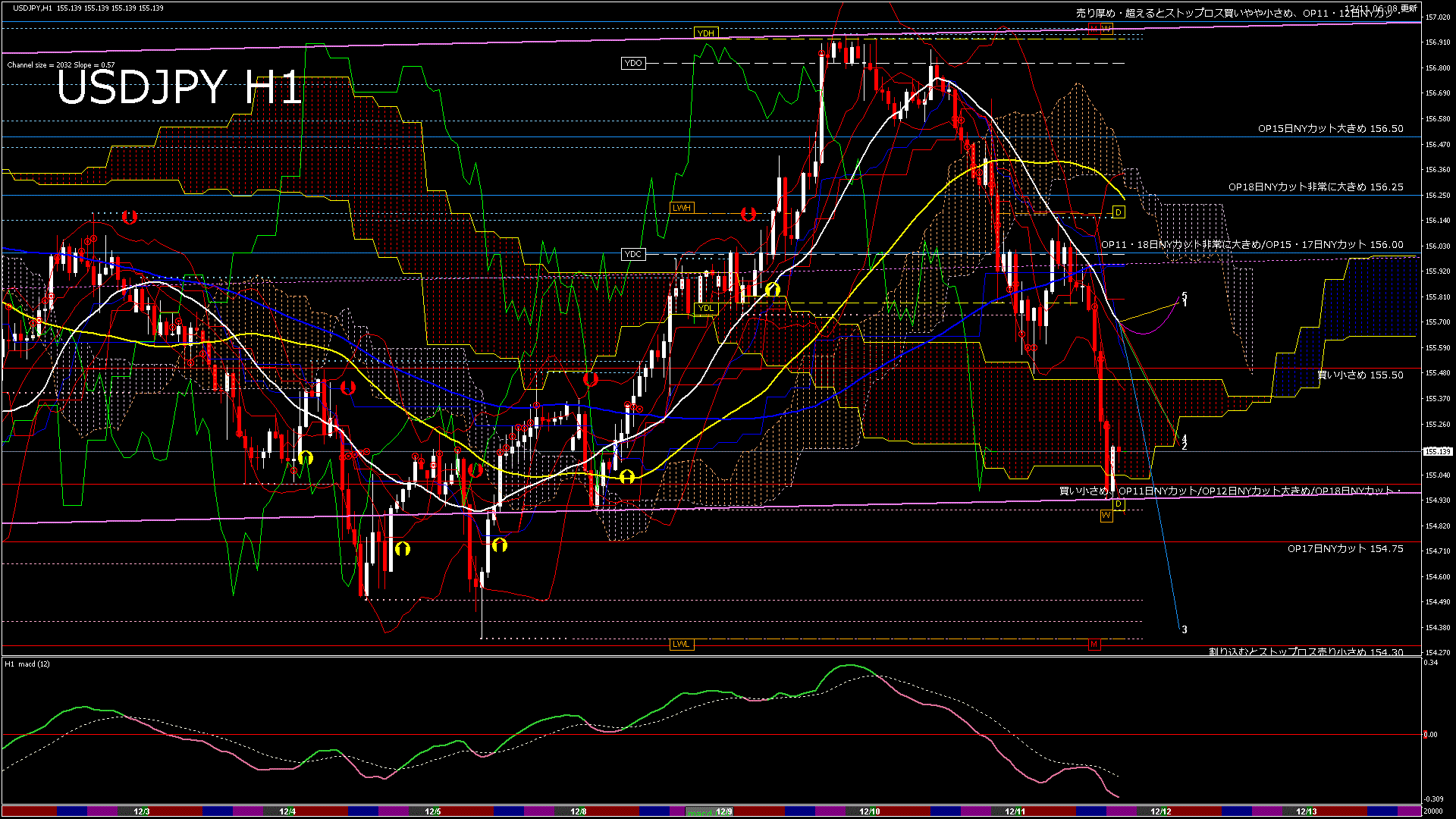Click the red M box near bottom

[x=1094, y=645]
